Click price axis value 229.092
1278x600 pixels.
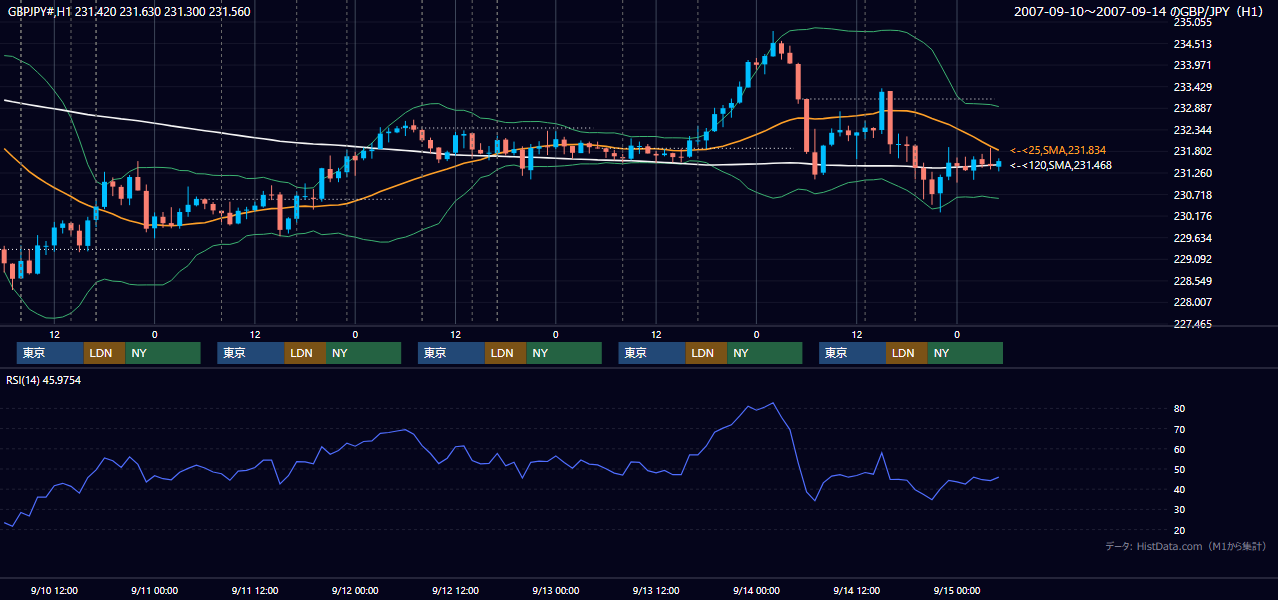click(1192, 259)
